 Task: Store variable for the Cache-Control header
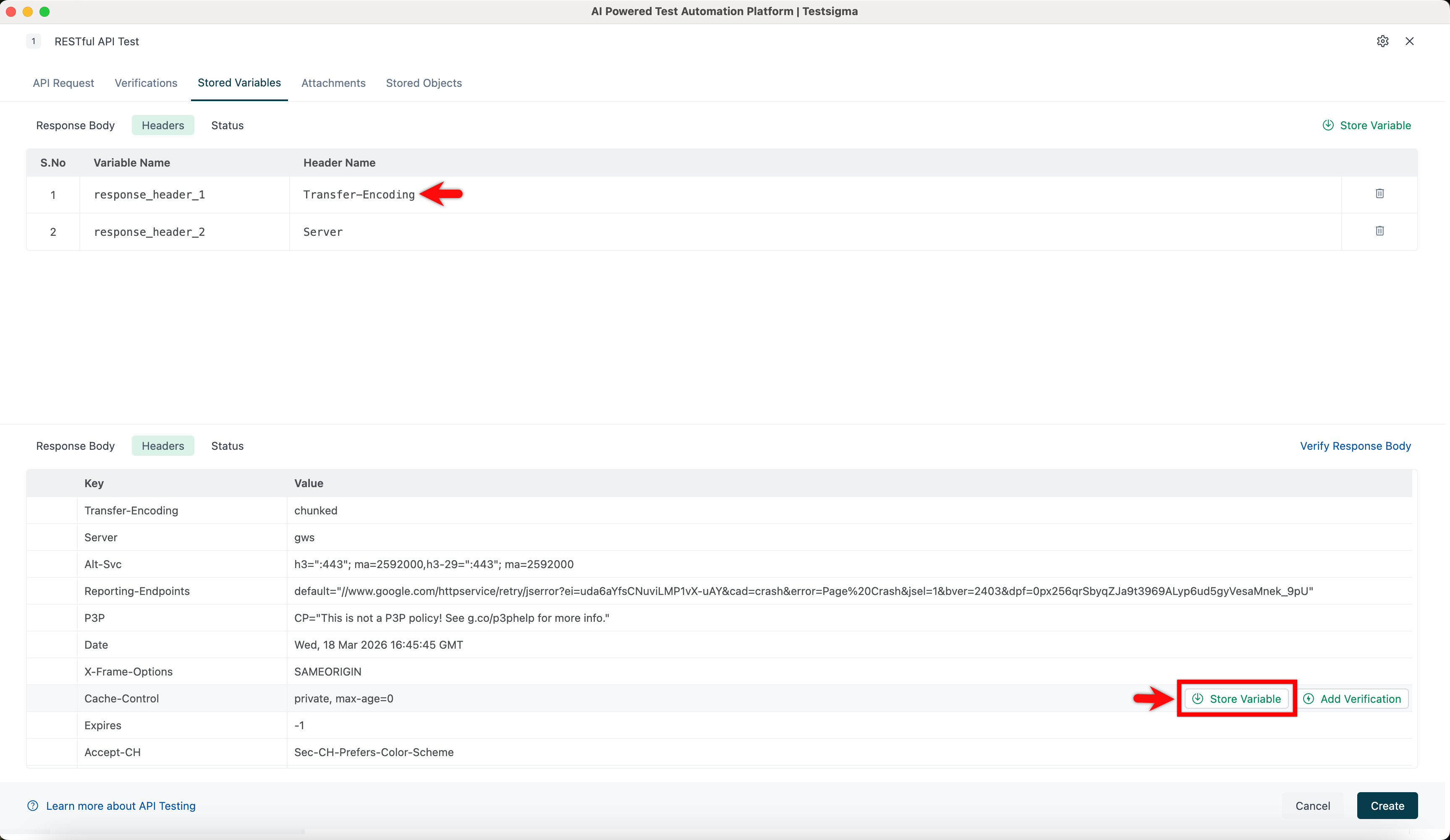[x=1236, y=698]
